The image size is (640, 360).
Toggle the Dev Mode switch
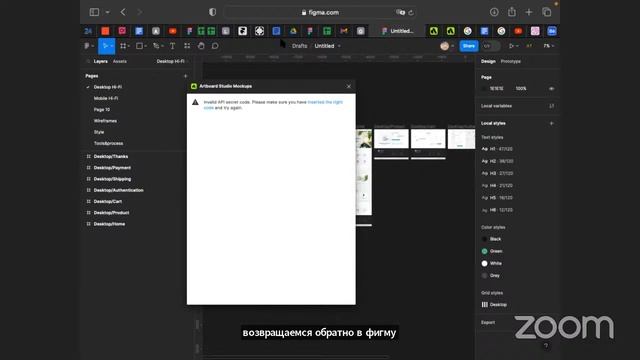(x=490, y=46)
